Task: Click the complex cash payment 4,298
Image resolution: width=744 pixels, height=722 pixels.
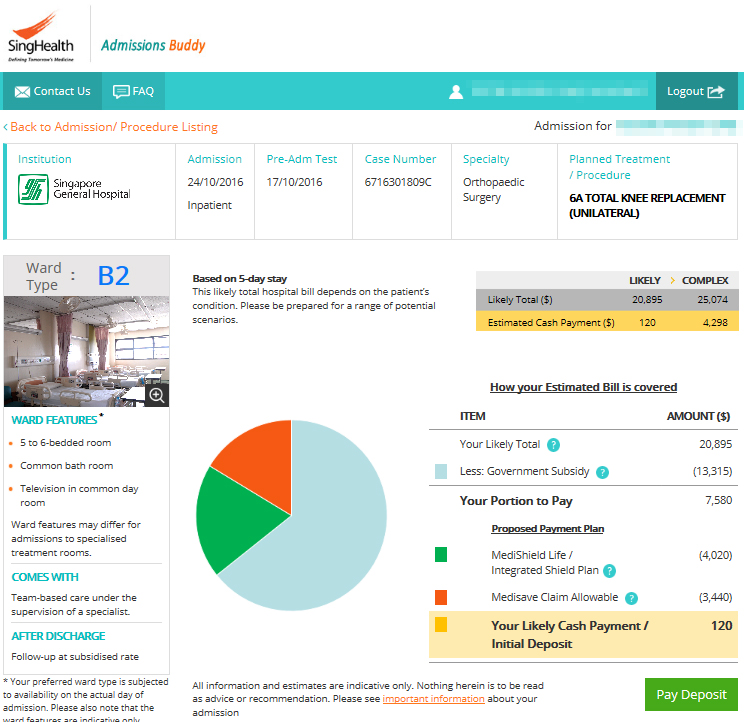Action: [715, 323]
